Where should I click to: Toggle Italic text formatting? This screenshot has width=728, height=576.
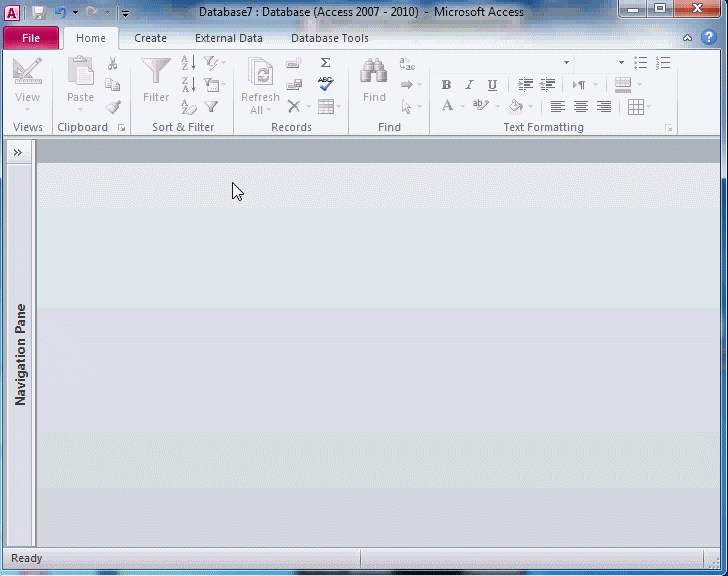point(469,85)
